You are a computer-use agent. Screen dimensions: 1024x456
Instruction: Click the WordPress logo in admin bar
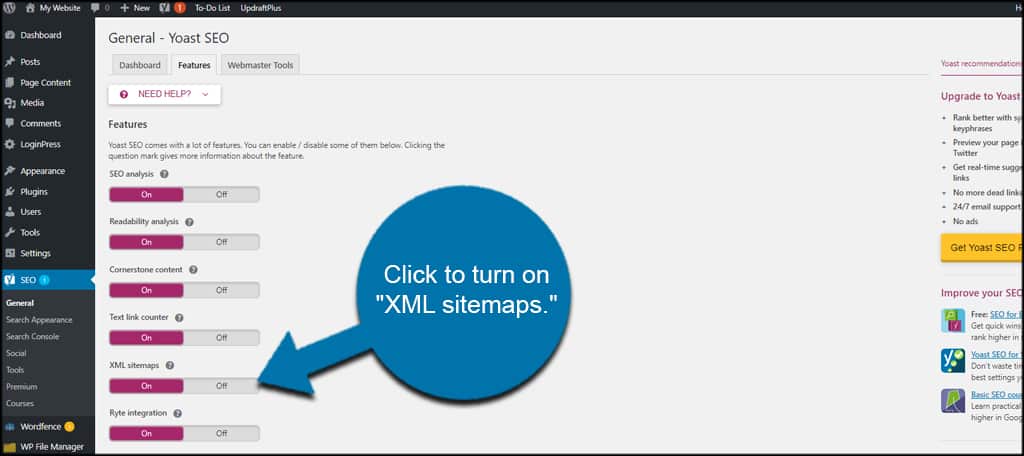[9, 8]
